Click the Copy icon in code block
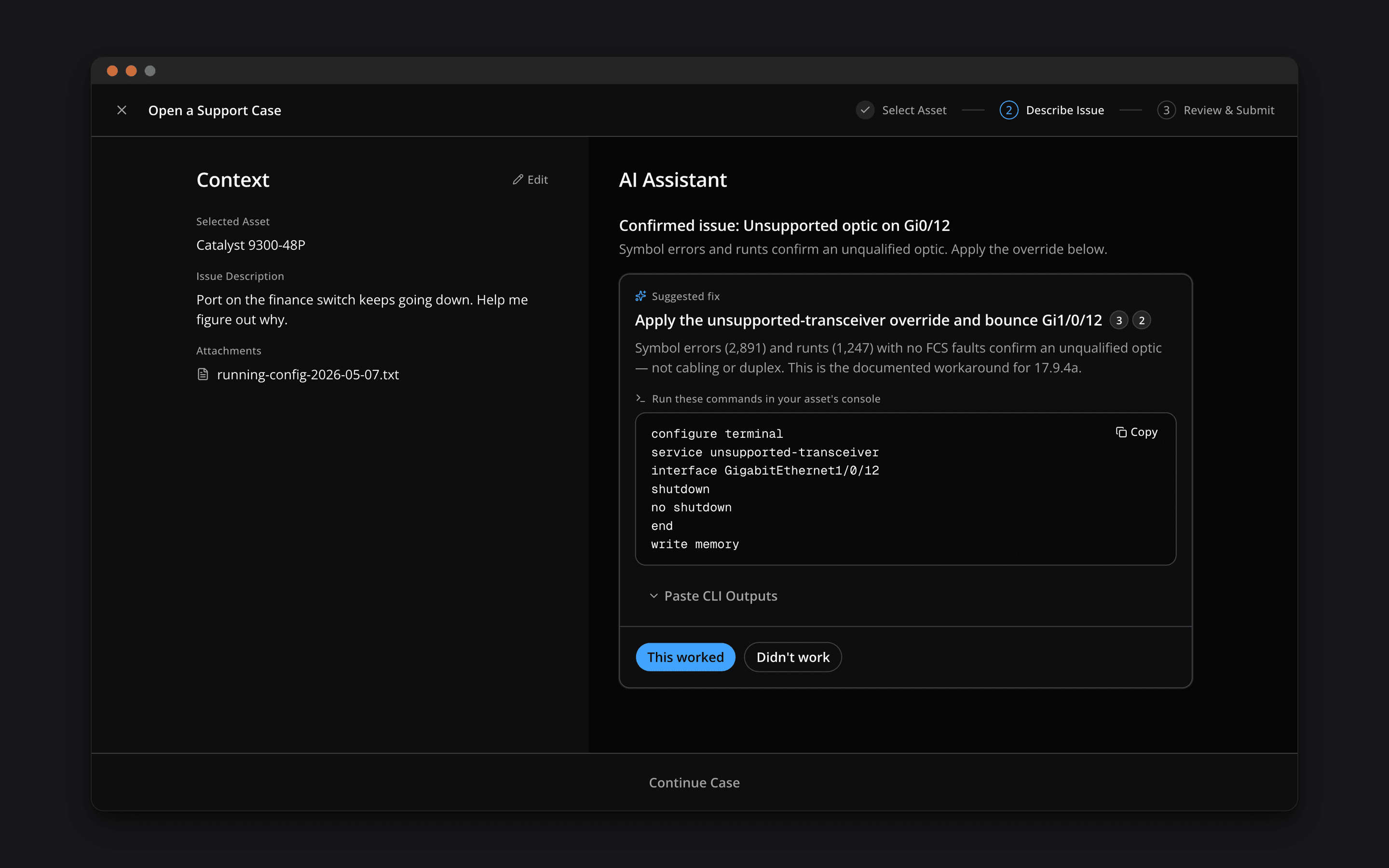This screenshot has width=1389, height=868. click(1121, 432)
